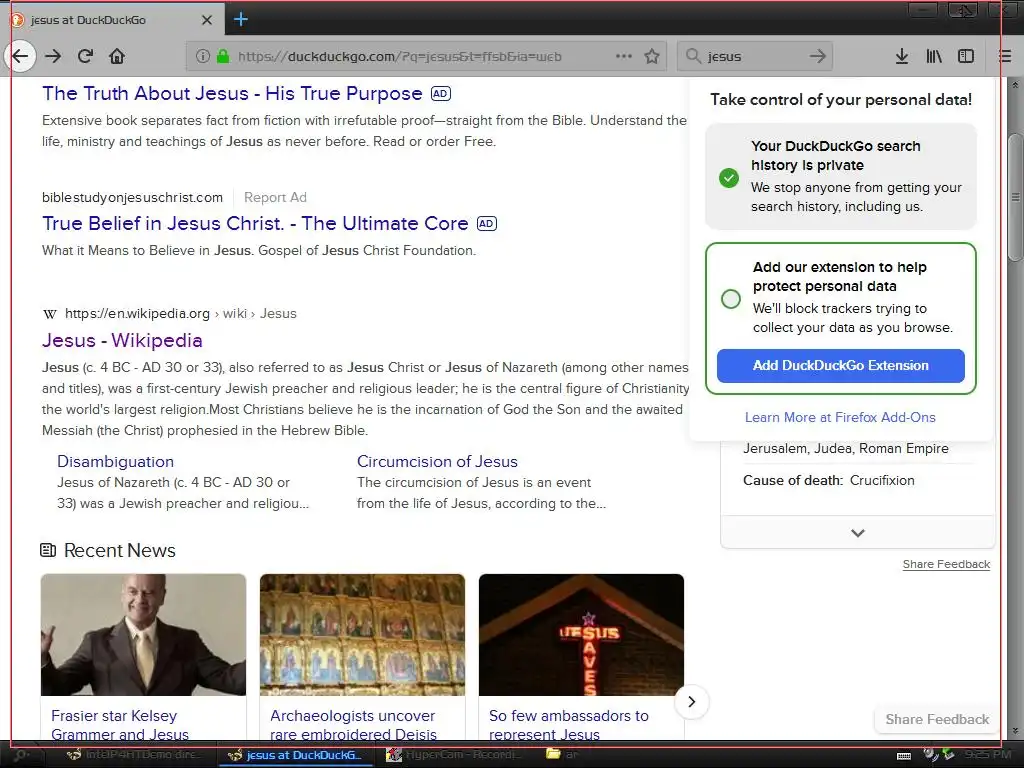
Task: Click the taskbar clock
Action: (x=987, y=755)
